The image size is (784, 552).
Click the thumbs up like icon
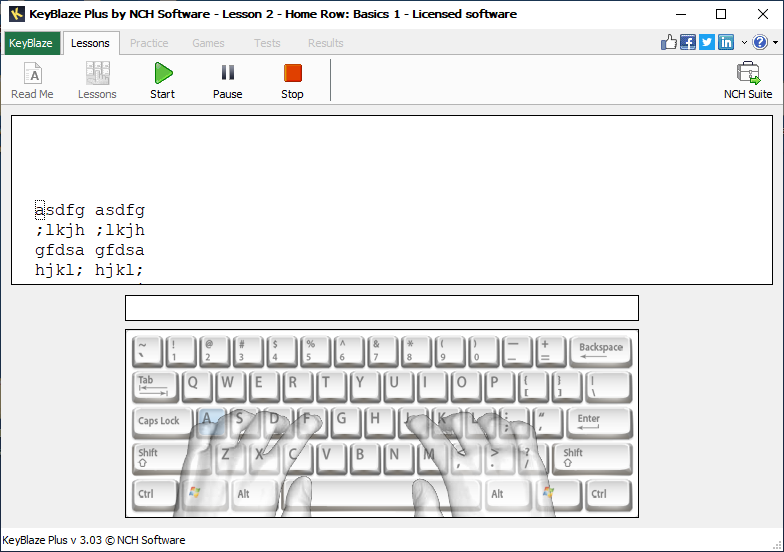[x=668, y=42]
